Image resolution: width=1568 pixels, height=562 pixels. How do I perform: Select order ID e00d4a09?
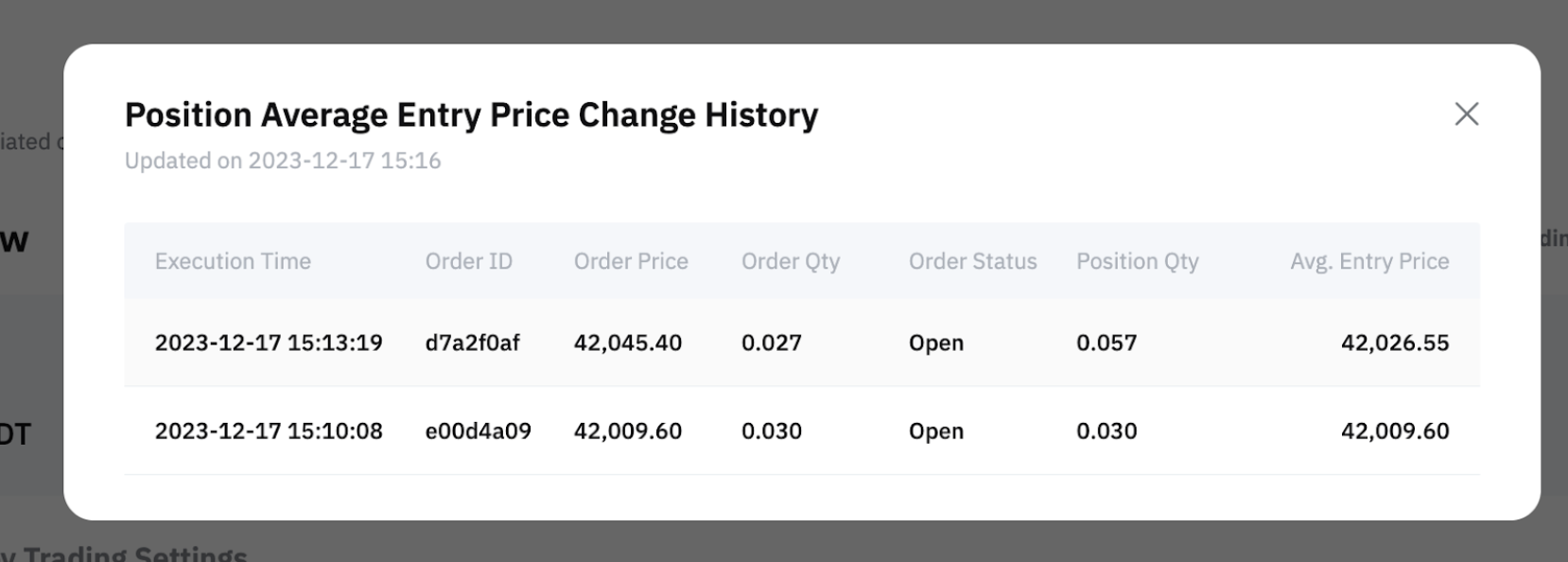[478, 431]
